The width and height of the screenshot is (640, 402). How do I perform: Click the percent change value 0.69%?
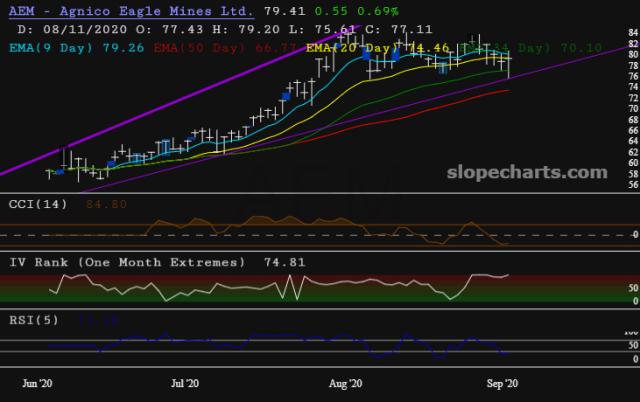tap(378, 11)
